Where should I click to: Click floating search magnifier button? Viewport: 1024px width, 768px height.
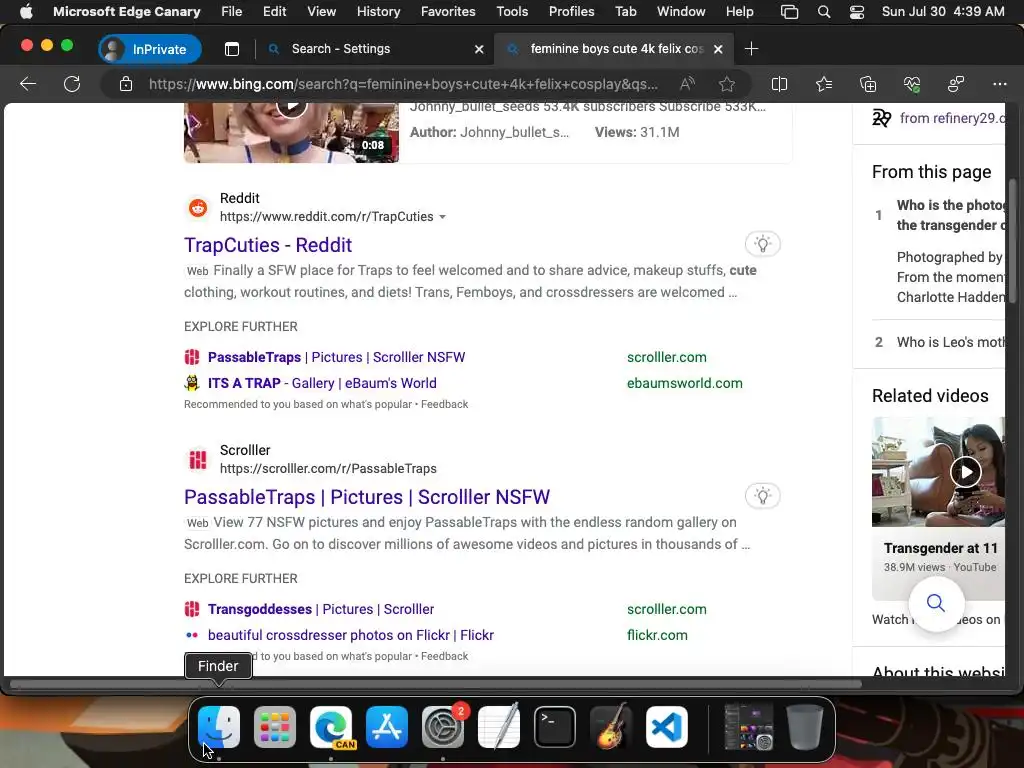936,603
